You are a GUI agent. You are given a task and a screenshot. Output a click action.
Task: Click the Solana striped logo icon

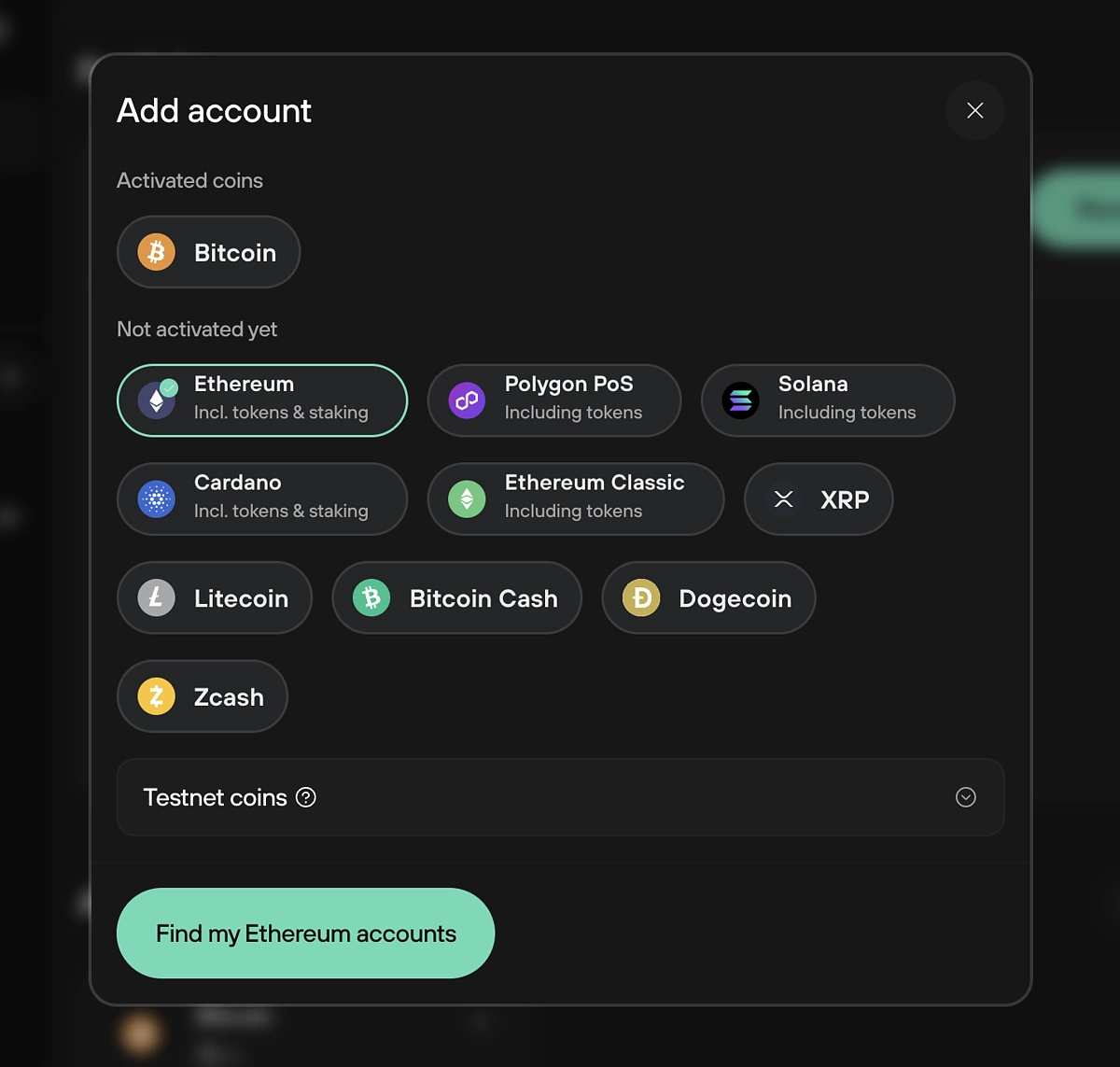click(741, 400)
